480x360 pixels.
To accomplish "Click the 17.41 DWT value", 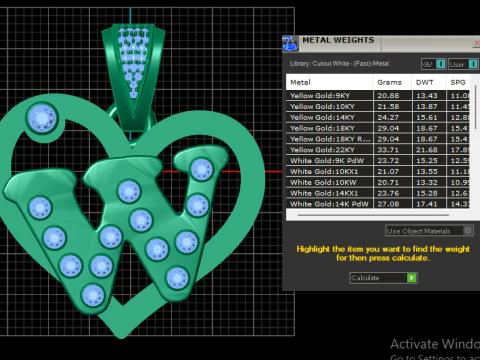I will click(x=427, y=204).
